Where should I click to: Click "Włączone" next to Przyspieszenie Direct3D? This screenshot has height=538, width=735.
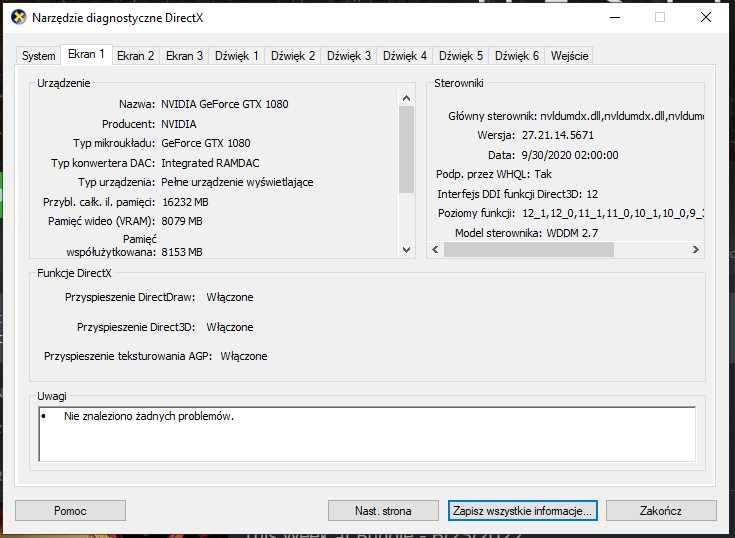point(230,327)
